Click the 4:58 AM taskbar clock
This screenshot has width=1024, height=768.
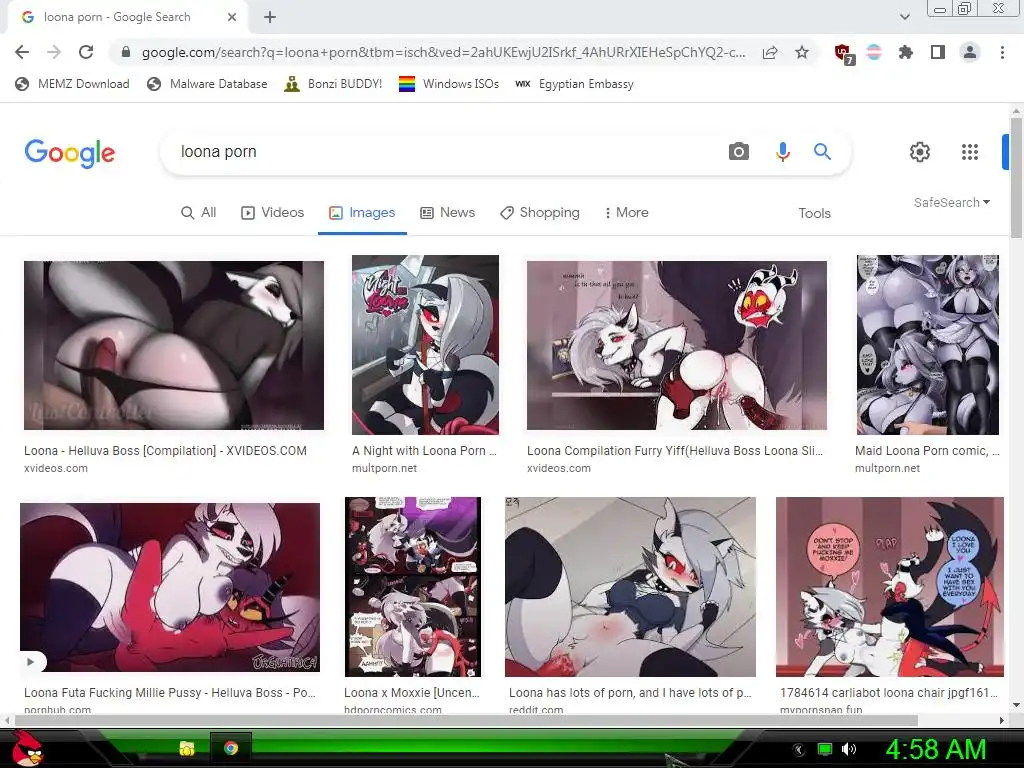click(936, 749)
